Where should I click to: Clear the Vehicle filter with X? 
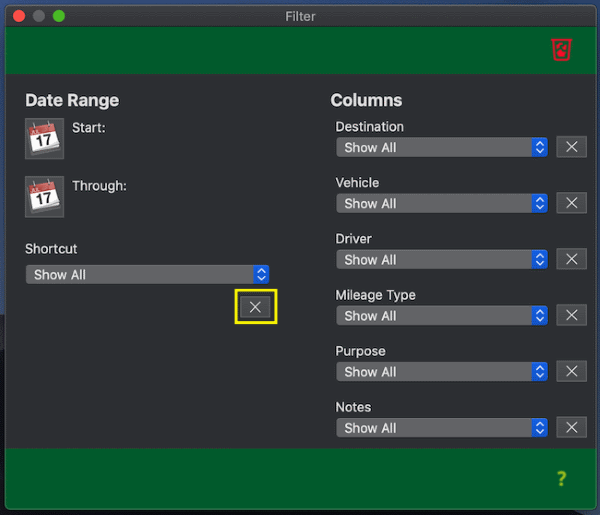coord(571,203)
